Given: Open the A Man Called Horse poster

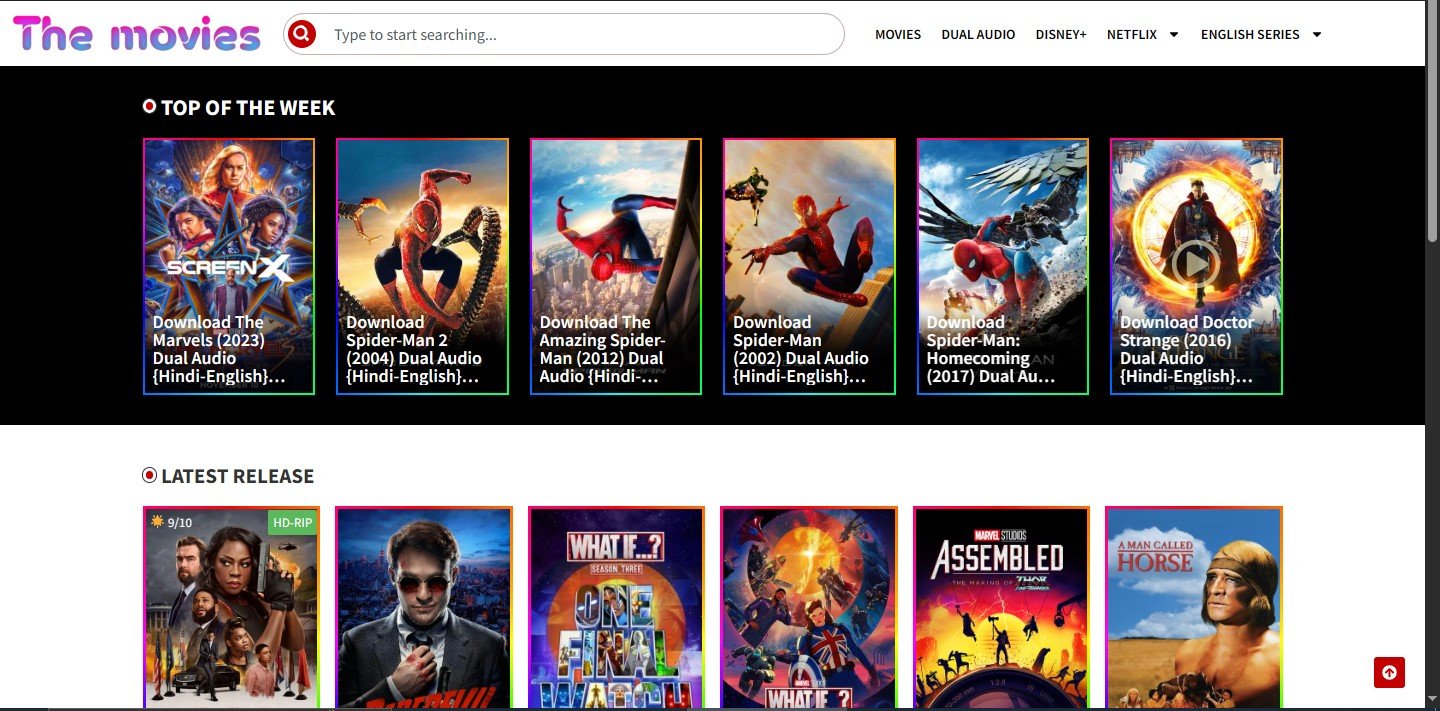Looking at the screenshot, I should (1193, 608).
